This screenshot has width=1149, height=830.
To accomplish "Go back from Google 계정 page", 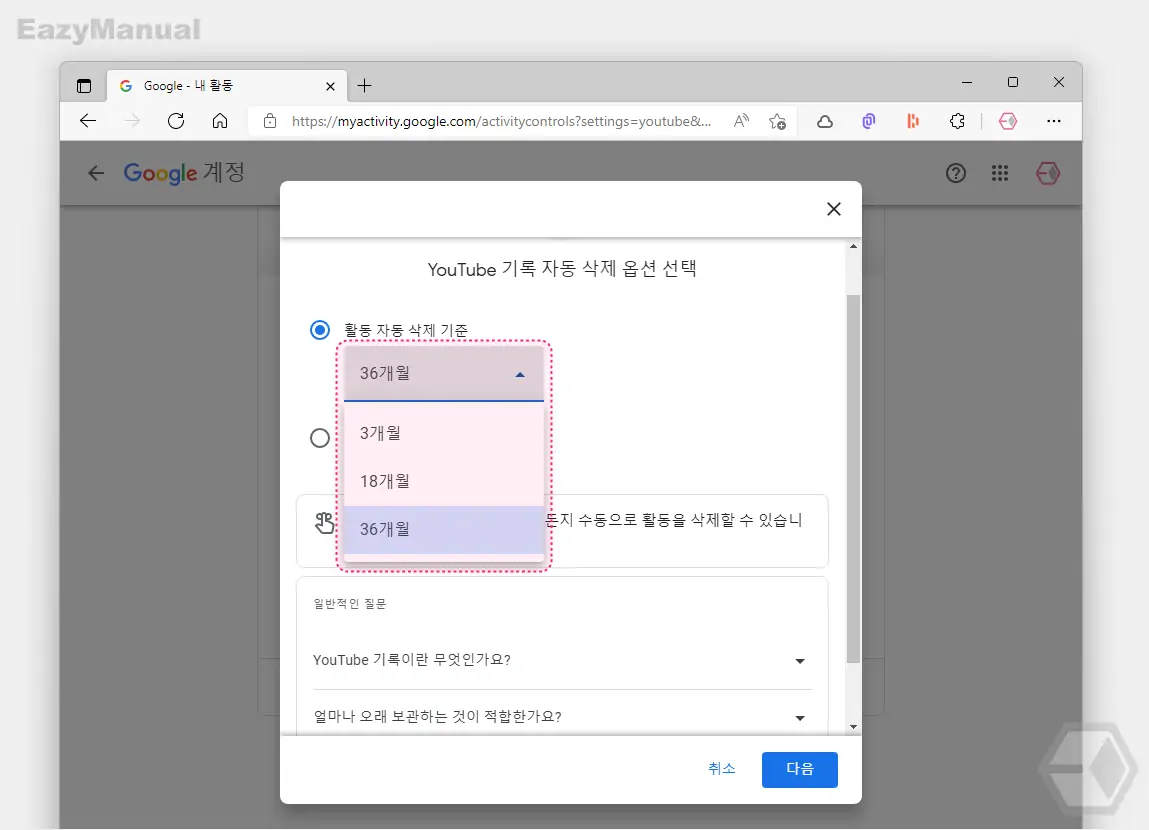I will (96, 173).
